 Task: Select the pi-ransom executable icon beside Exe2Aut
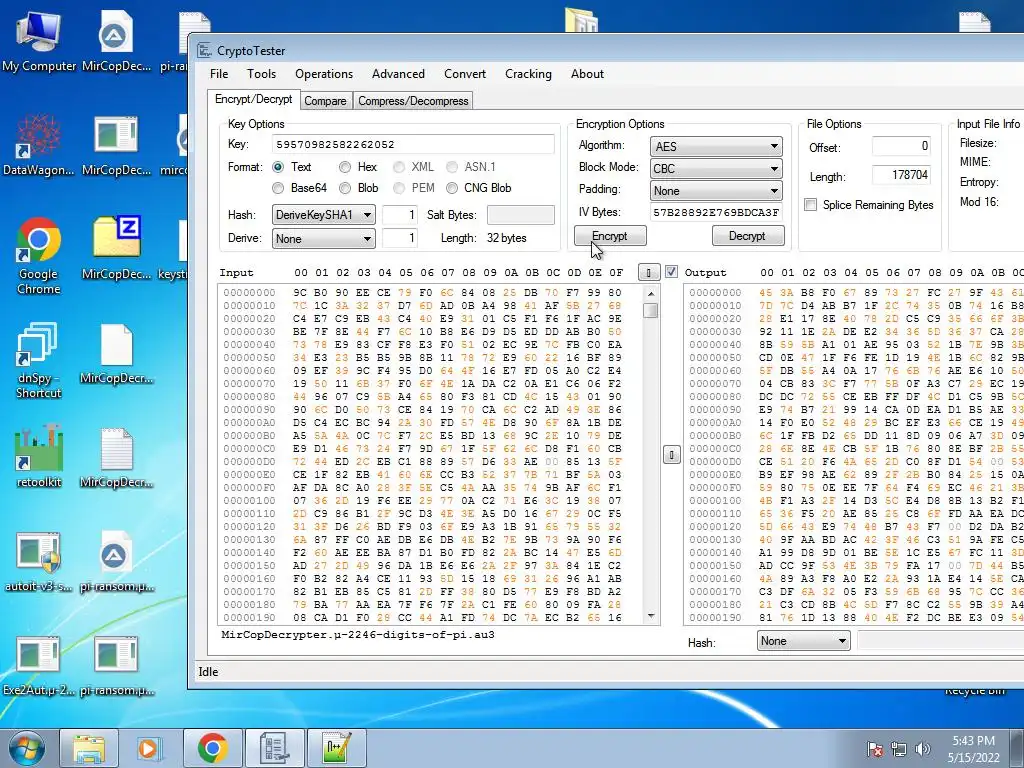[117, 666]
